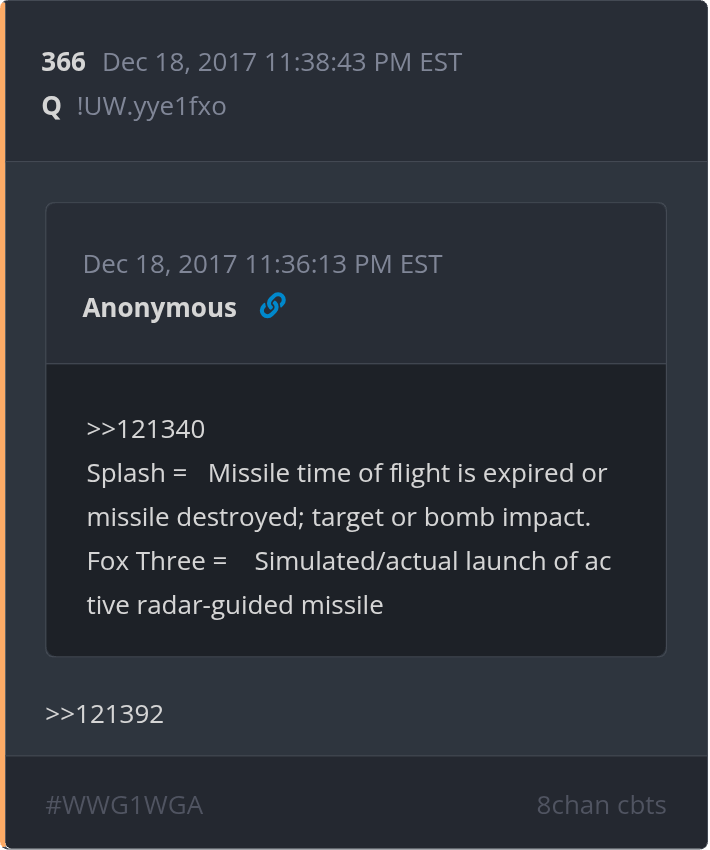Screen dimensions: 710x850
Task: Open the >>121392 post reference
Action: pyautogui.click(x=104, y=714)
